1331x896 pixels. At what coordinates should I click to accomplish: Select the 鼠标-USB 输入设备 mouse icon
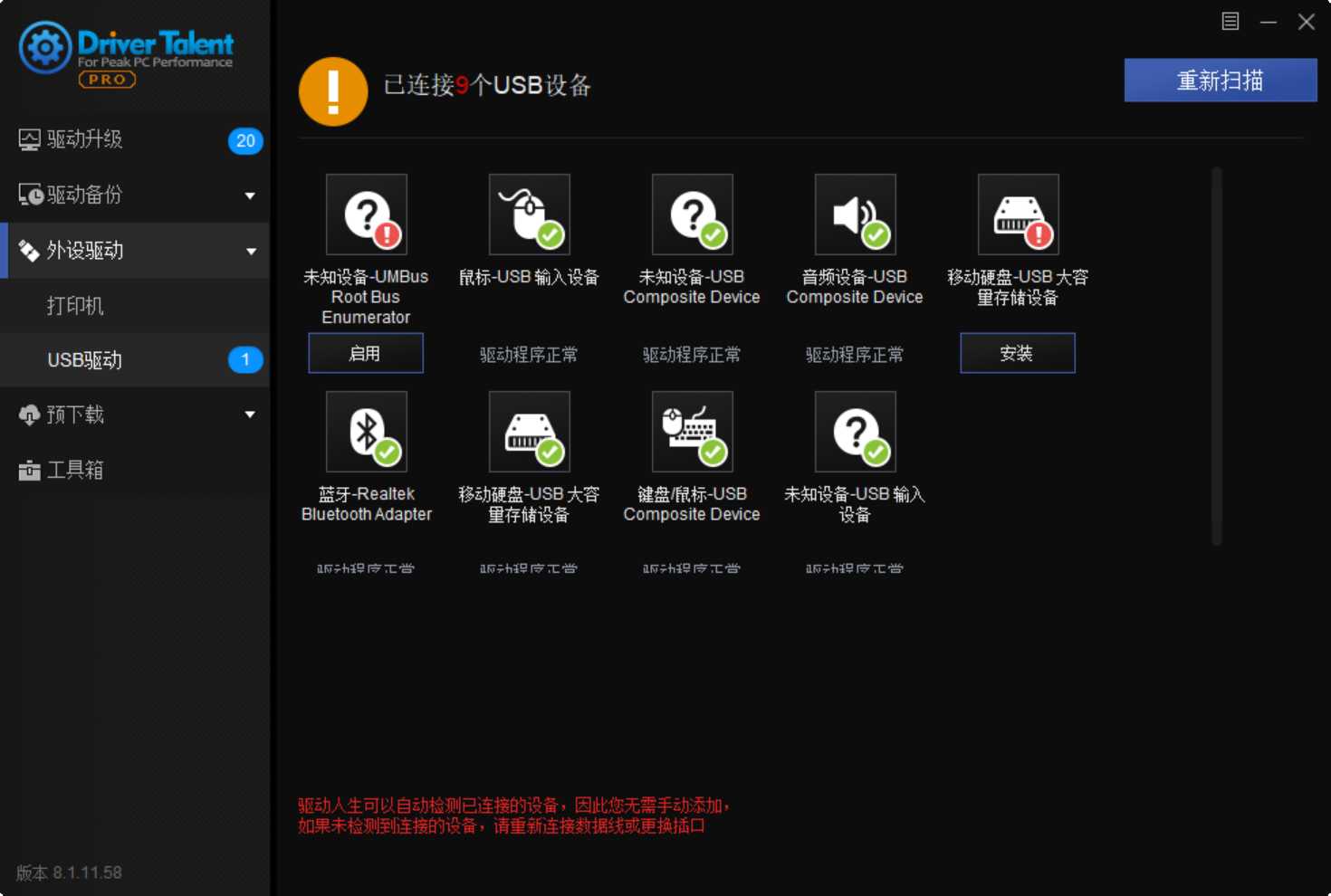(x=530, y=214)
